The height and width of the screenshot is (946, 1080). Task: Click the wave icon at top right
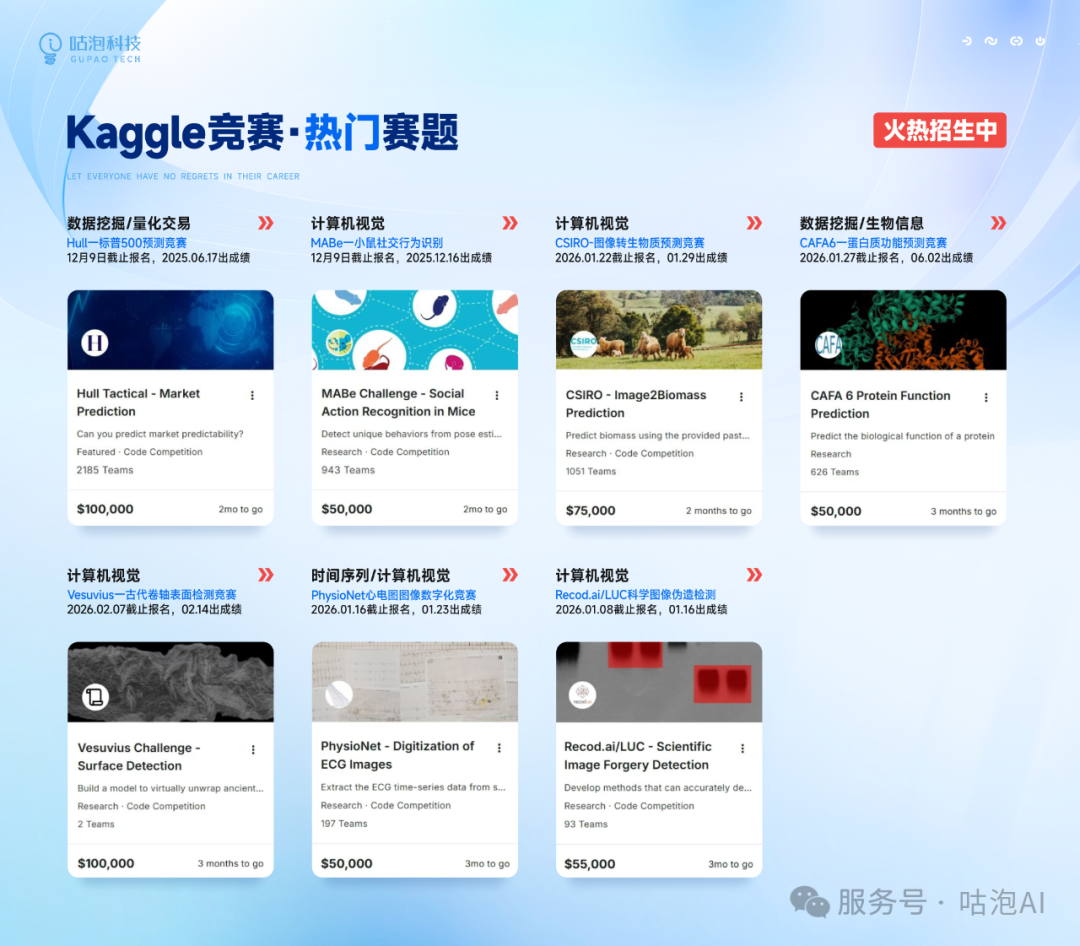click(x=990, y=41)
